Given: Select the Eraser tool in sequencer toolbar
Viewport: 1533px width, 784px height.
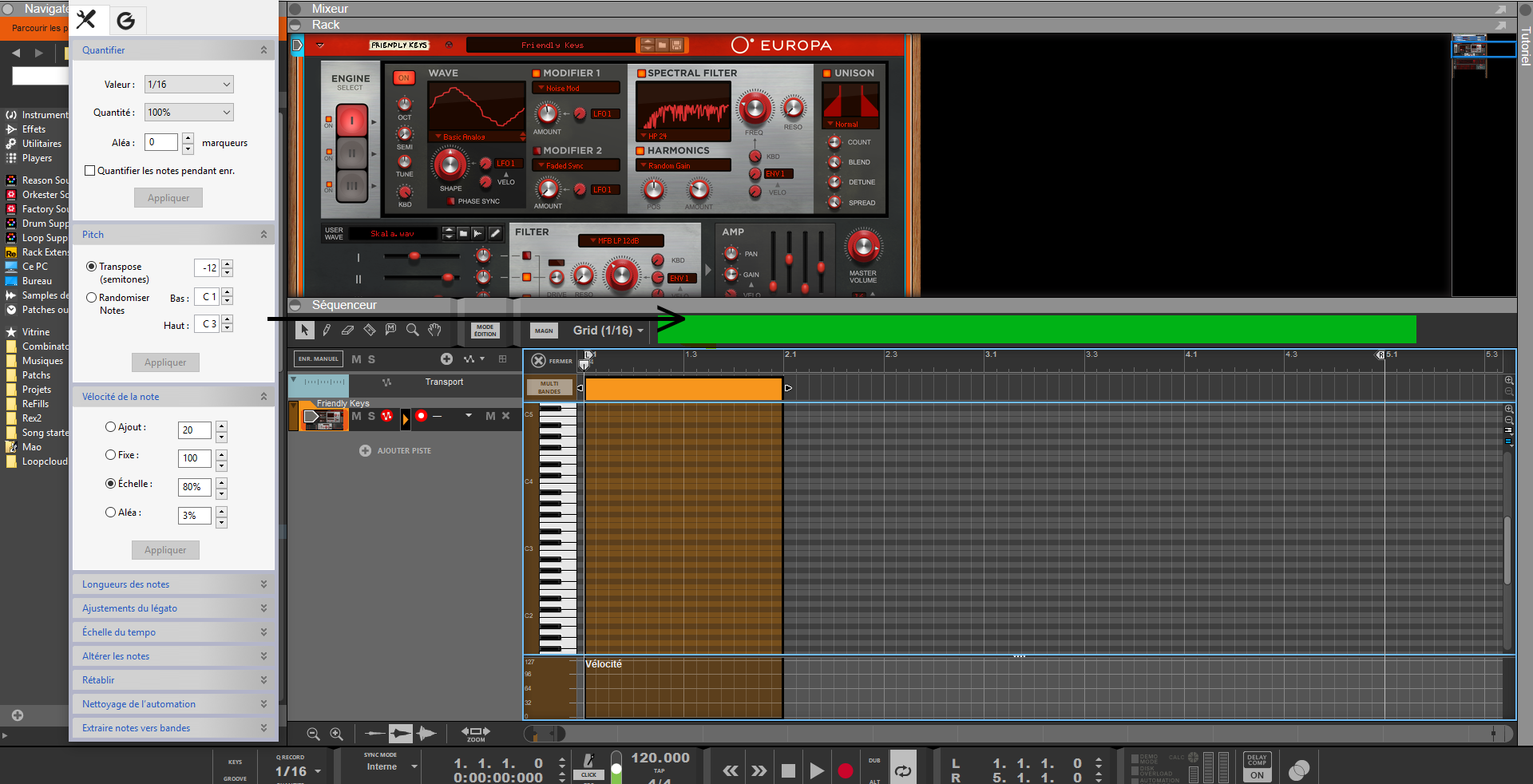Looking at the screenshot, I should [x=347, y=330].
